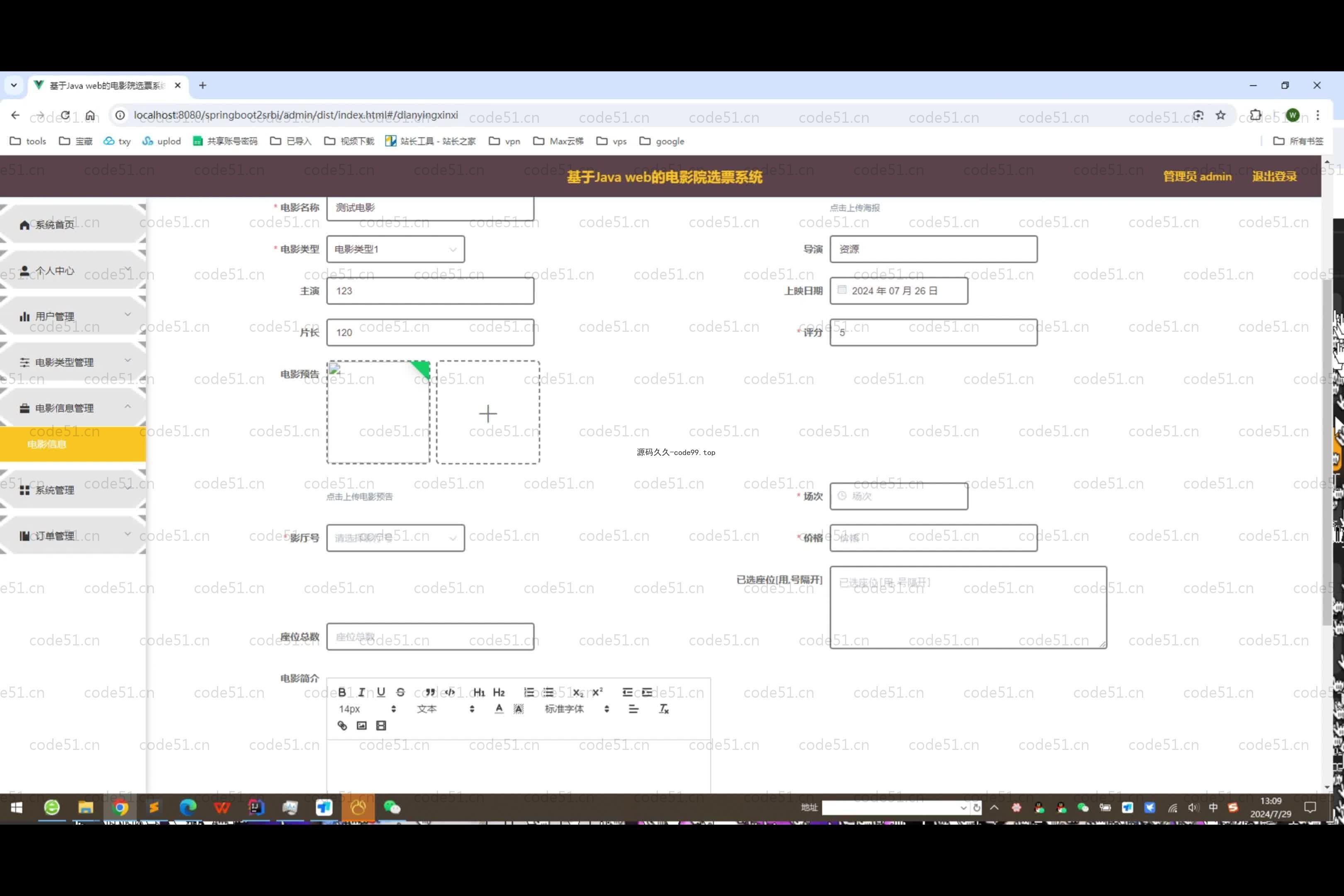Insert an image in the editor

[x=362, y=725]
